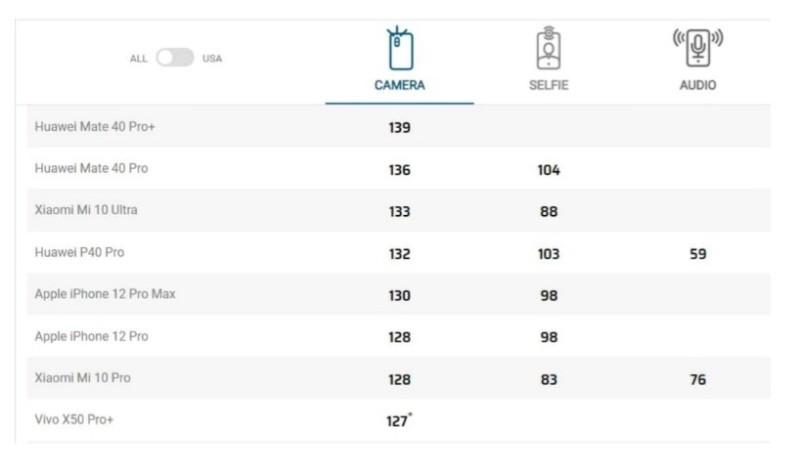
Task: Select Xiaomi Mi 10 Ultra row name
Action: pyautogui.click(x=85, y=211)
